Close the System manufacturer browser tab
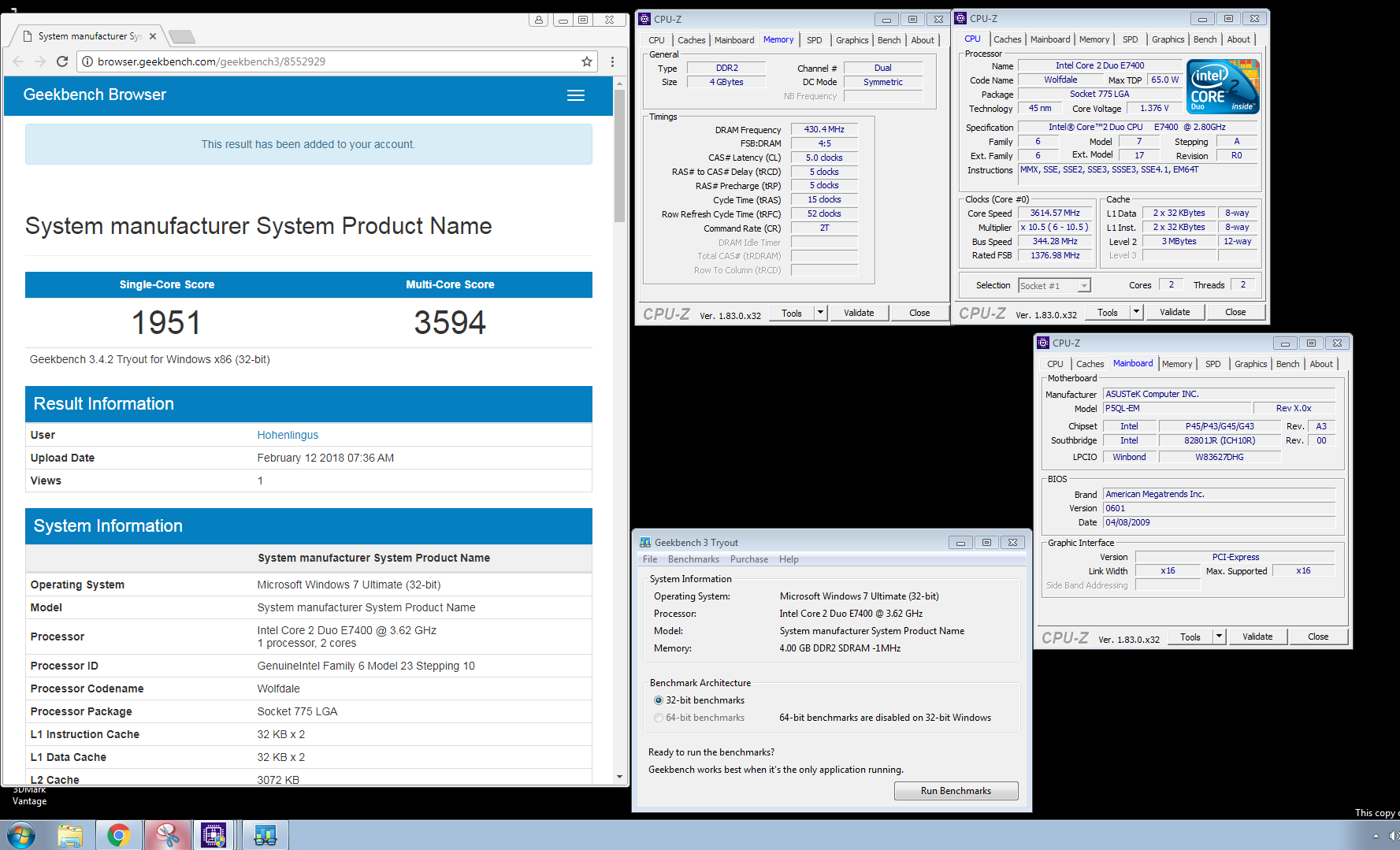The width and height of the screenshot is (1400, 850). click(153, 36)
